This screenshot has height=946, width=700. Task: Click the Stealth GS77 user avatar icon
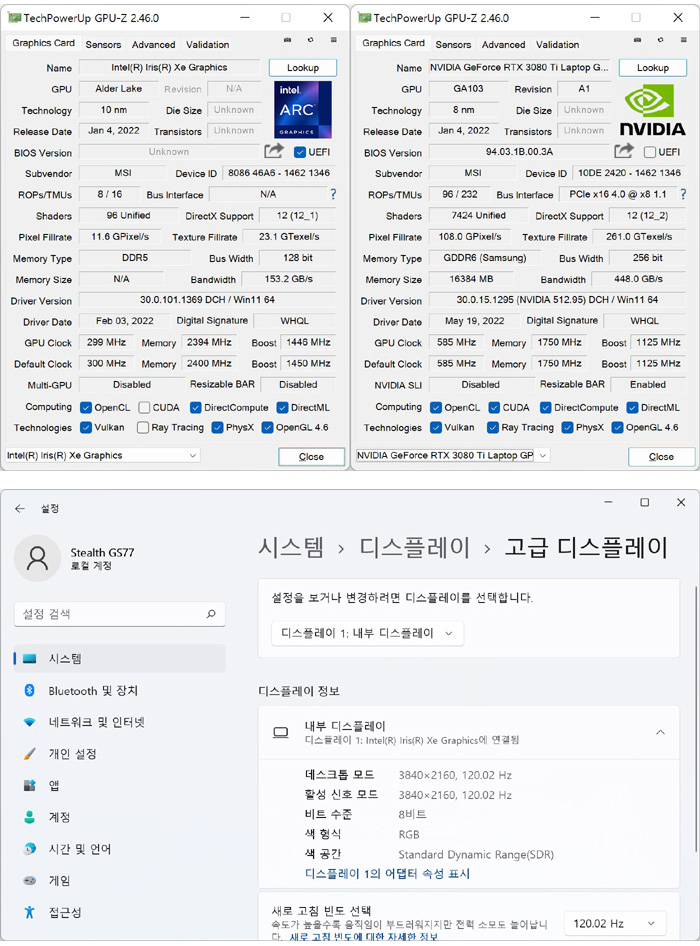click(x=37, y=558)
